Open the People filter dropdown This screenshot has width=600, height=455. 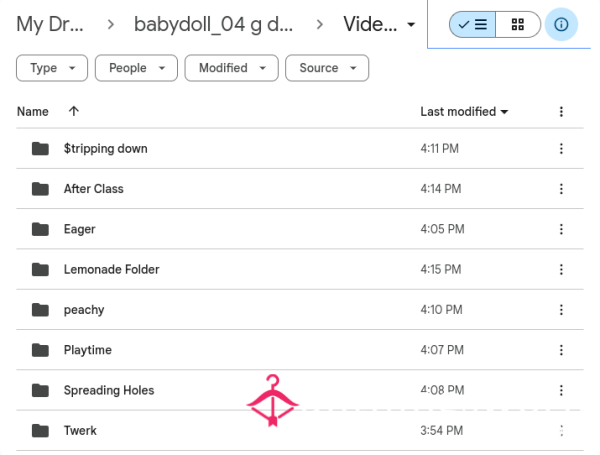click(x=136, y=68)
